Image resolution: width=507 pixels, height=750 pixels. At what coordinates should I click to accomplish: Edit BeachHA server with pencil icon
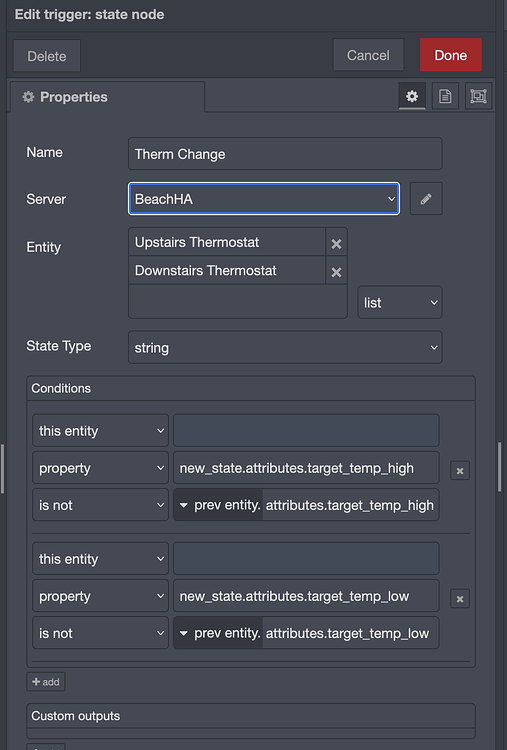(x=426, y=199)
